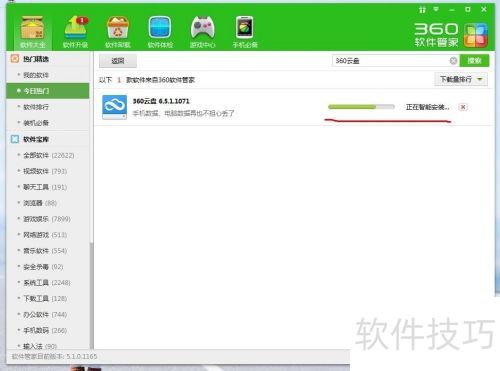
Task: Click the 正在智能安装 status text
Action: click(427, 107)
